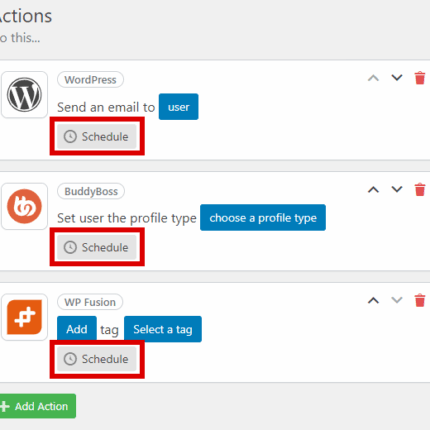Screen dimensions: 430x430
Task: Open the 'Select a tag' selector
Action: [x=163, y=329]
